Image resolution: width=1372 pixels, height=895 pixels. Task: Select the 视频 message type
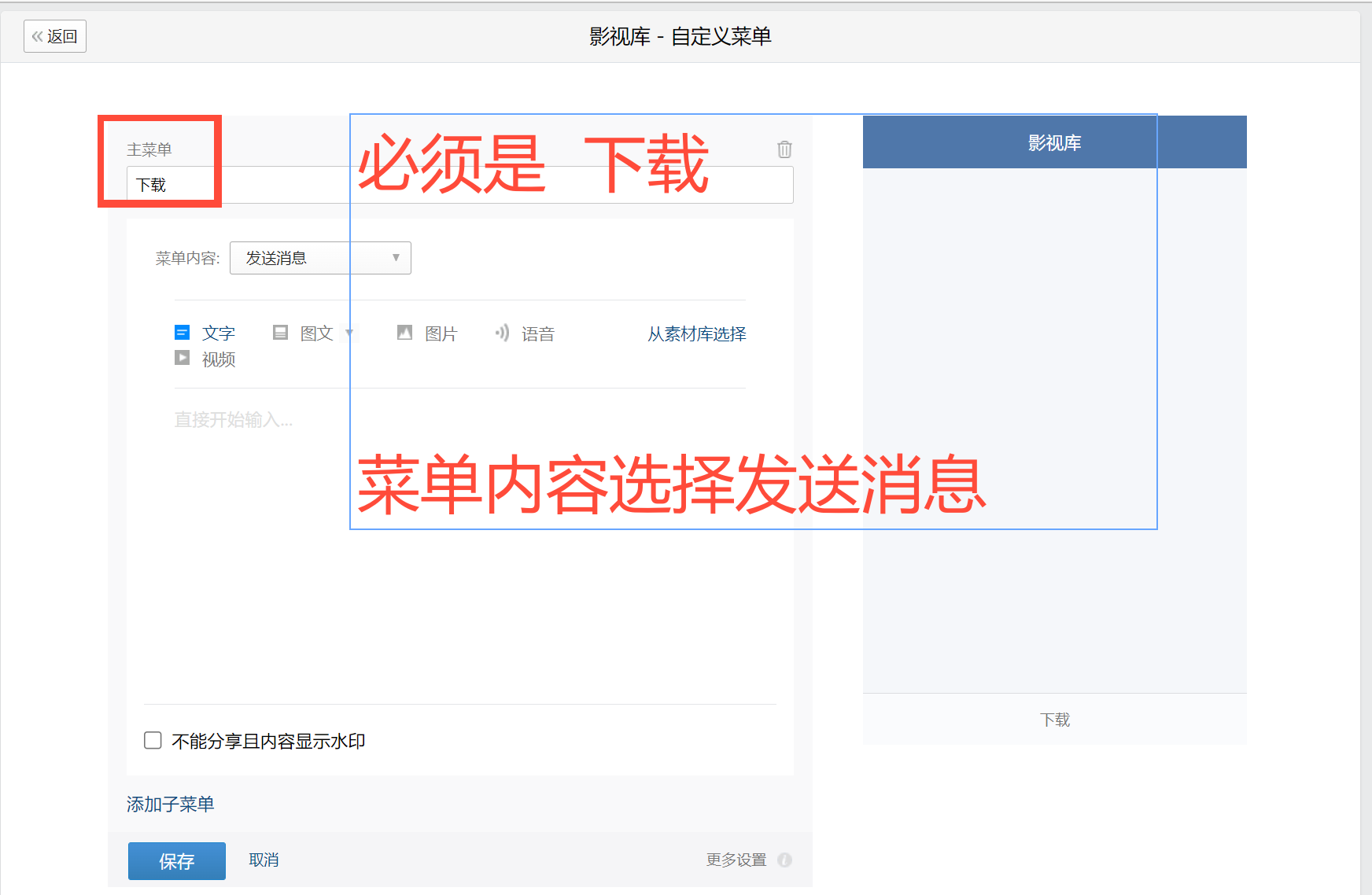click(x=205, y=359)
